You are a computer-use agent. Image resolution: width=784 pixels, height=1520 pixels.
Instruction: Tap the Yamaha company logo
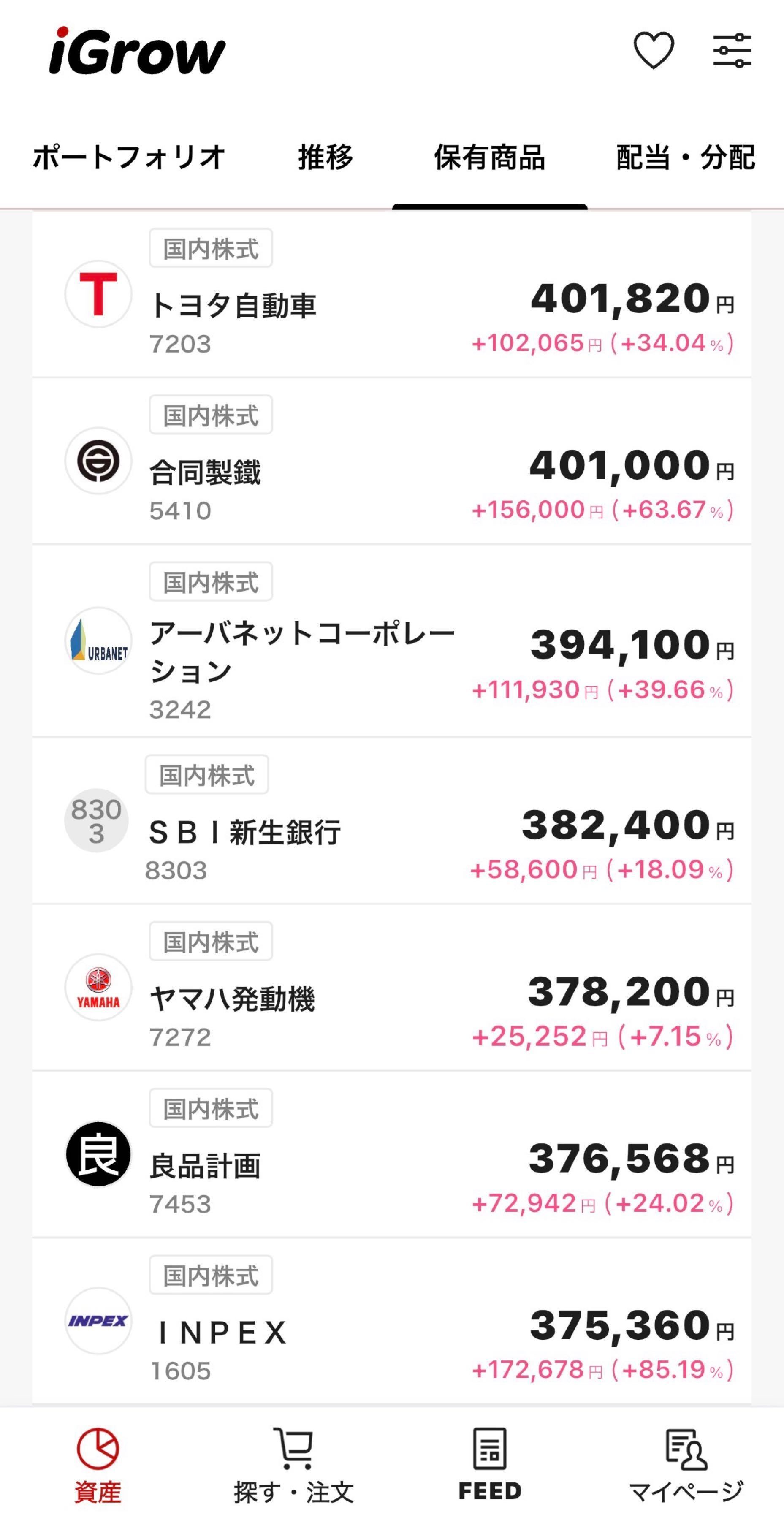[98, 987]
